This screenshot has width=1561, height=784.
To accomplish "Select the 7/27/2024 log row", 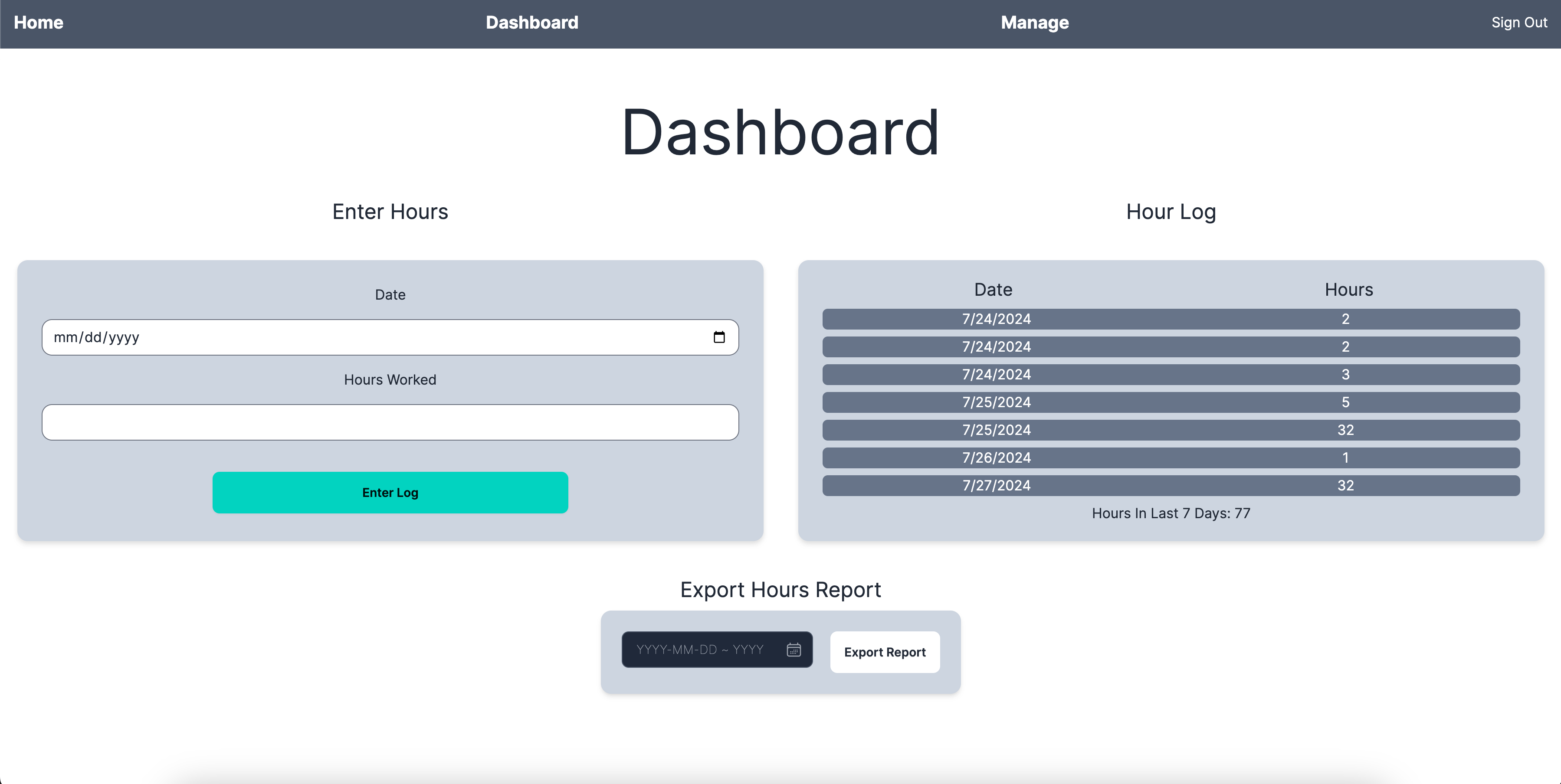I will [1170, 486].
